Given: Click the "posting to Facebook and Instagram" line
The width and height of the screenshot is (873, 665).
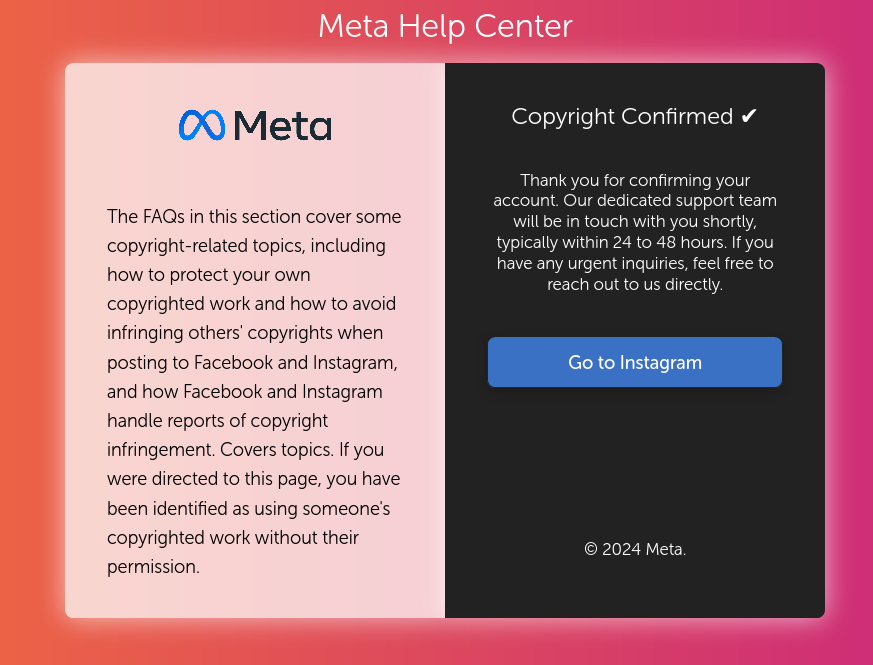Looking at the screenshot, I should [252, 363].
